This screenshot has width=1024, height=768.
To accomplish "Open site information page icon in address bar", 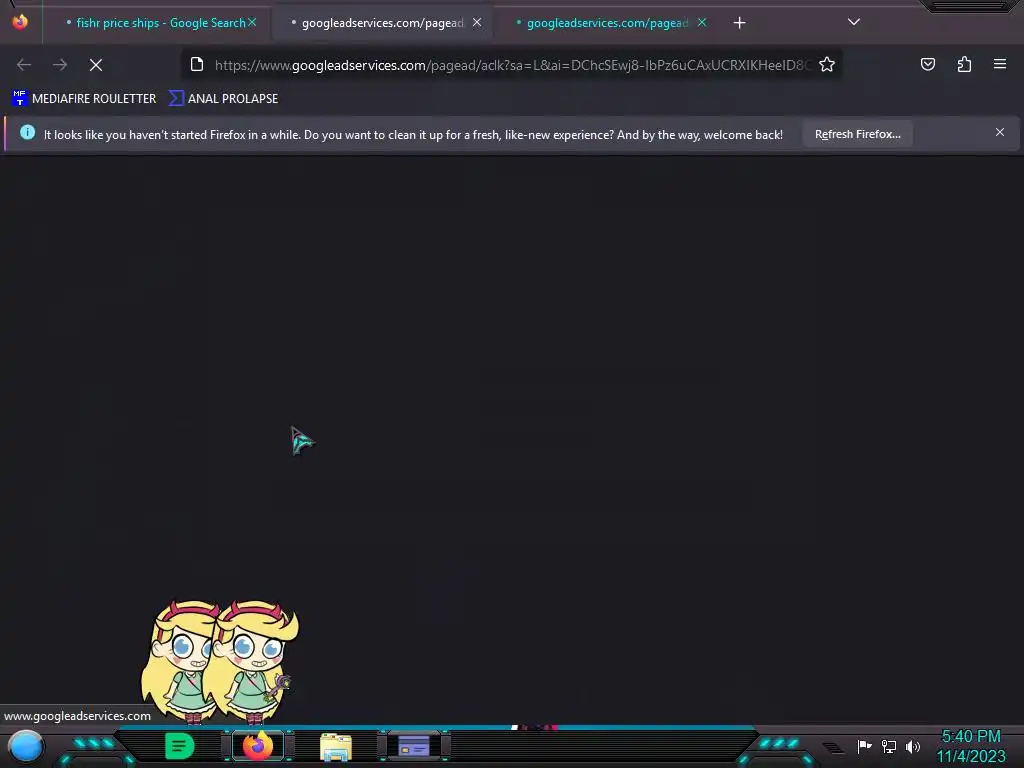I will point(197,65).
